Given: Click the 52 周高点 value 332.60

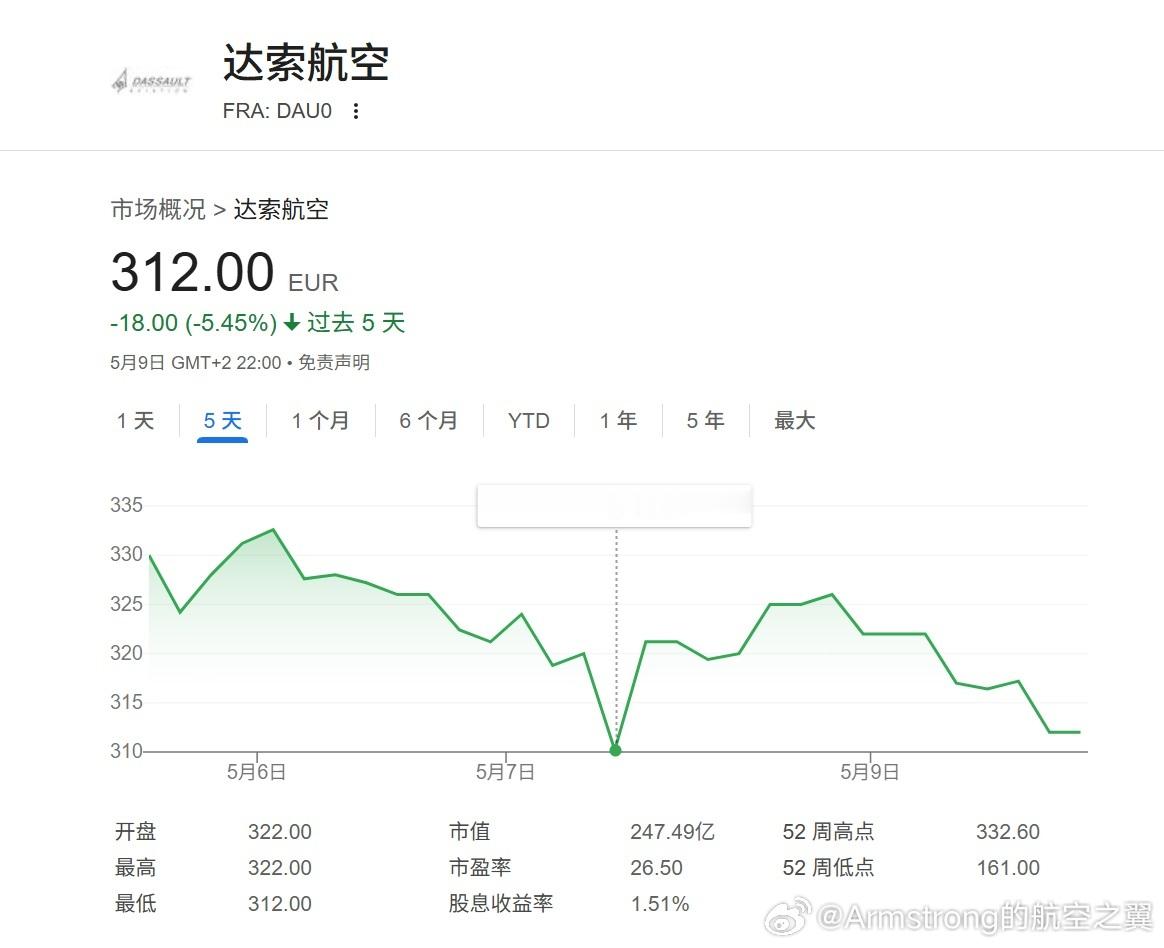Looking at the screenshot, I should point(1008,831).
